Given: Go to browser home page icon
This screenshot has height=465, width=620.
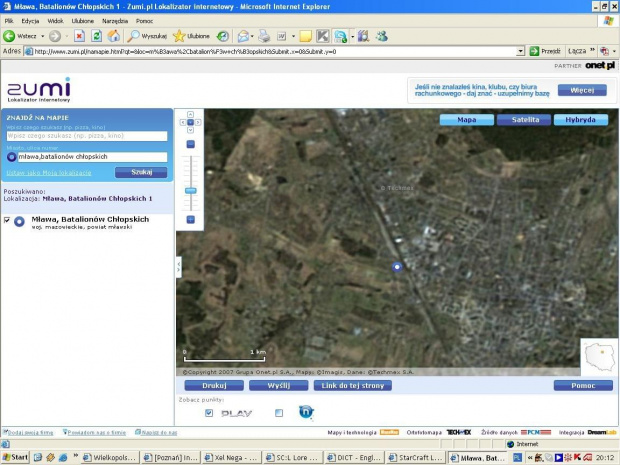Looking at the screenshot, I should 114,36.
